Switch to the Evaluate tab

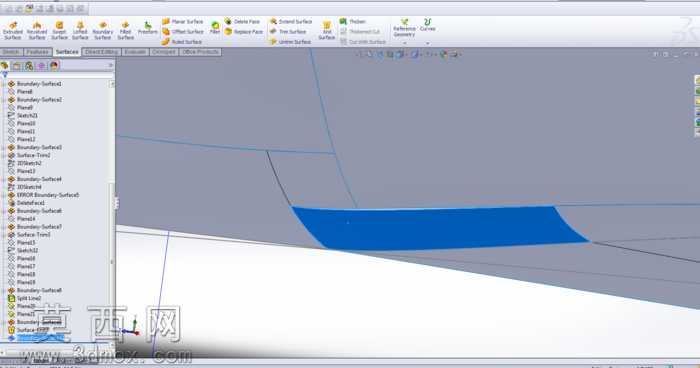135,52
